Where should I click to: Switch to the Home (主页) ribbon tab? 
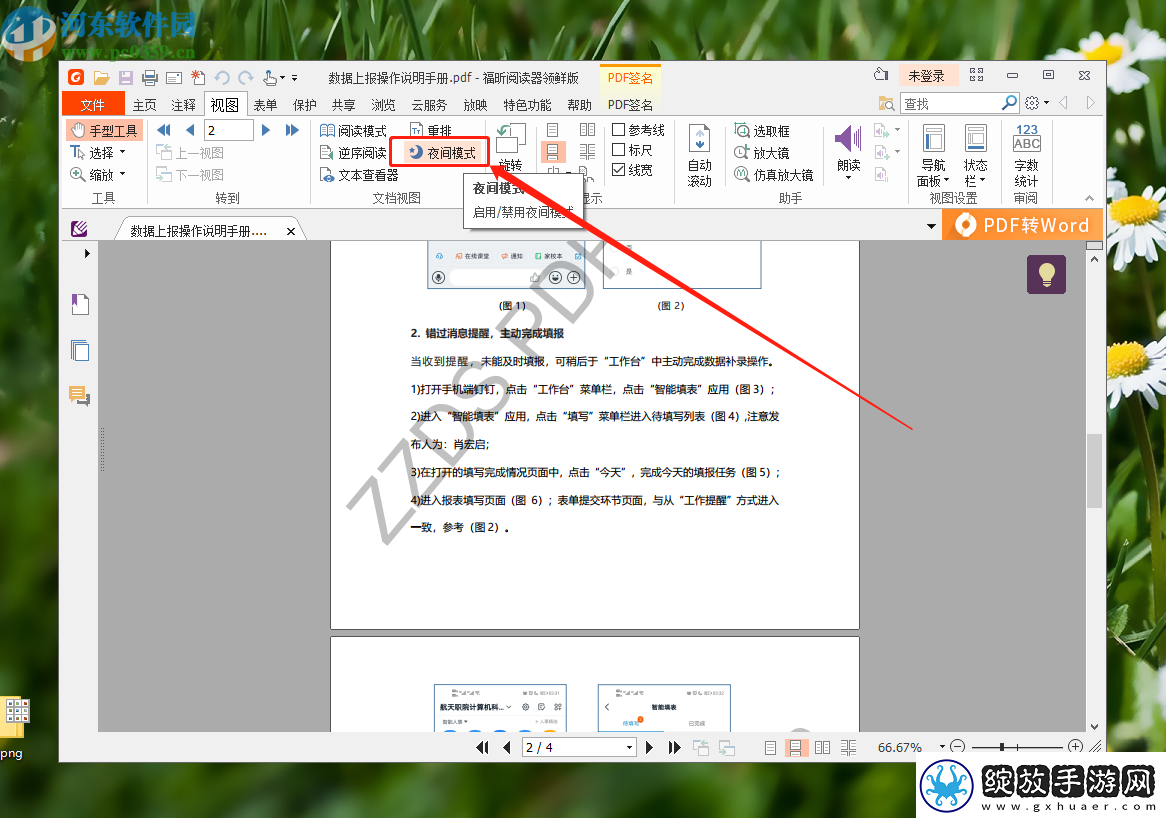[x=144, y=105]
